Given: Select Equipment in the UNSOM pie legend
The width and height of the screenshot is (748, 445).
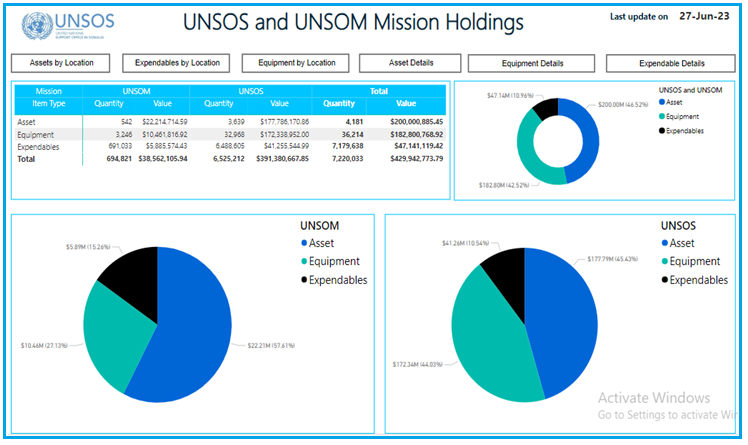Looking at the screenshot, I should point(330,261).
